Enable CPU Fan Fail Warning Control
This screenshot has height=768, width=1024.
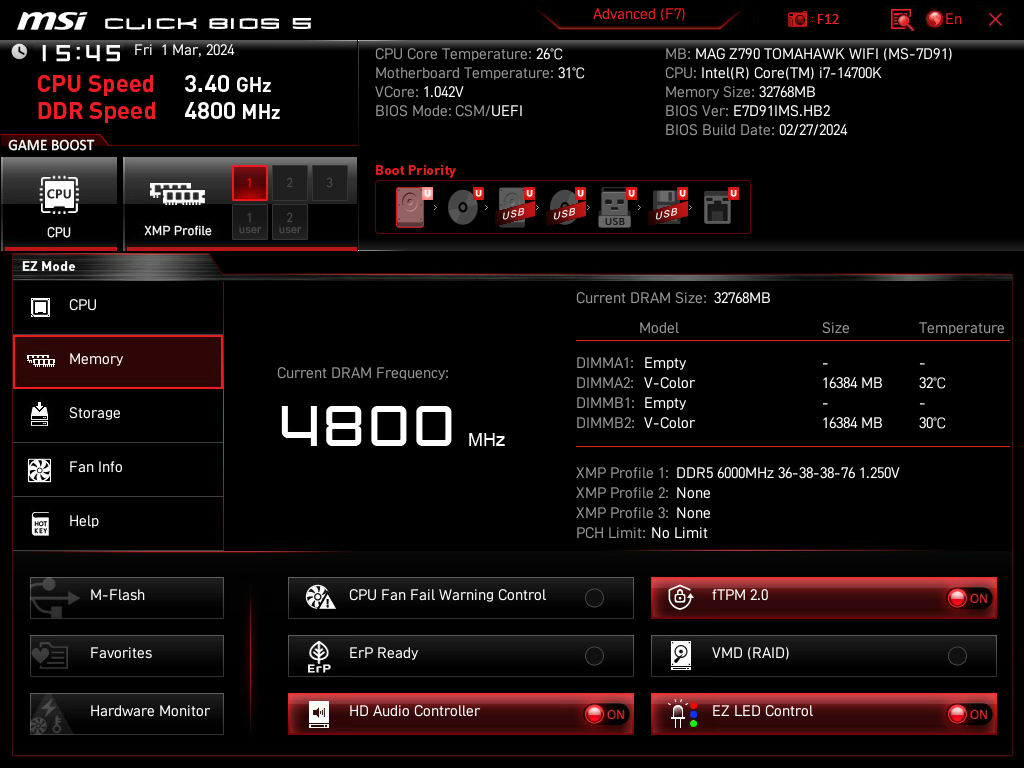[x=594, y=598]
